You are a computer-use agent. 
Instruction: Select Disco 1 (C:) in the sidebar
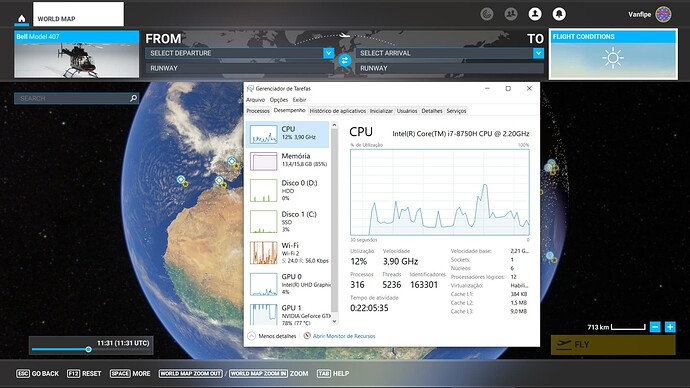(x=288, y=222)
